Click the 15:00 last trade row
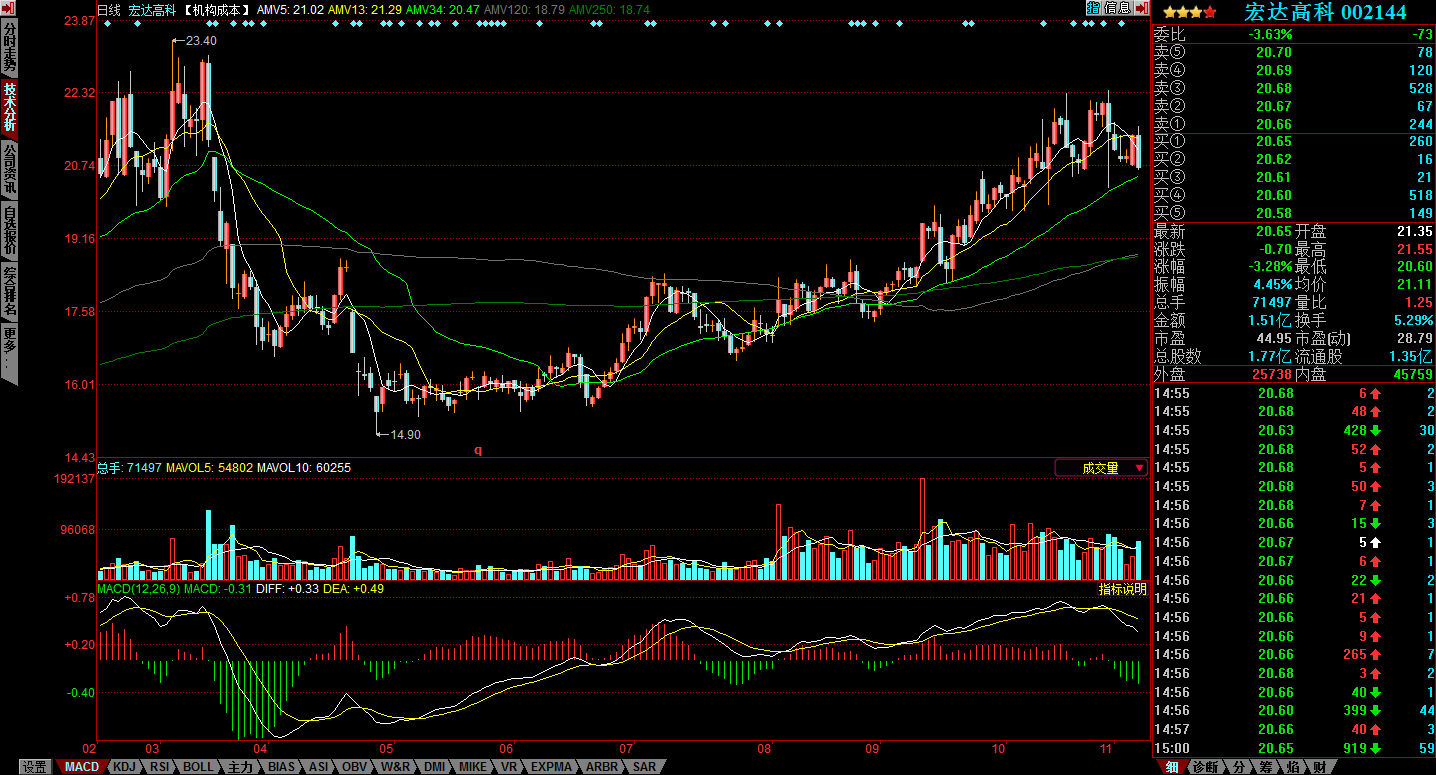The image size is (1436, 775). 1294,748
